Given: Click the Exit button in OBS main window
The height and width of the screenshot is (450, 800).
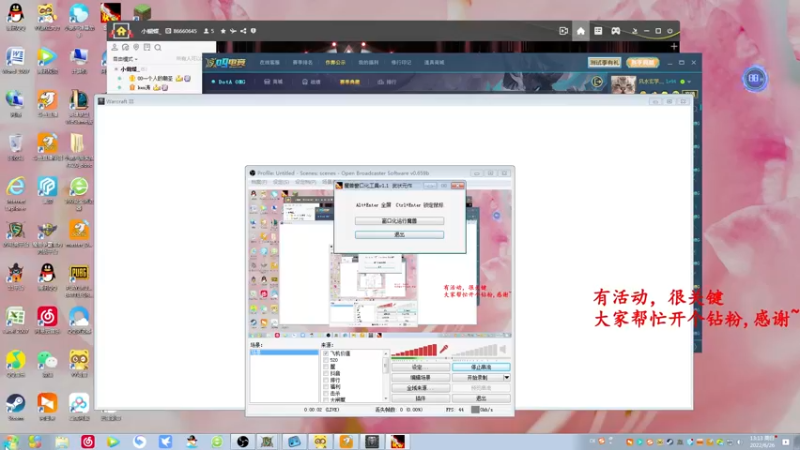Looking at the screenshot, I should point(481,398).
